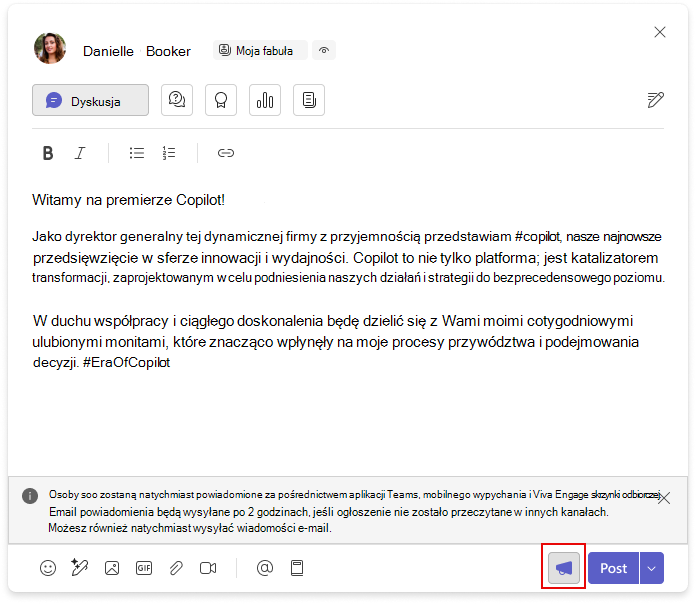Click the Post button
This screenshot has width=696, height=604.
click(613, 568)
